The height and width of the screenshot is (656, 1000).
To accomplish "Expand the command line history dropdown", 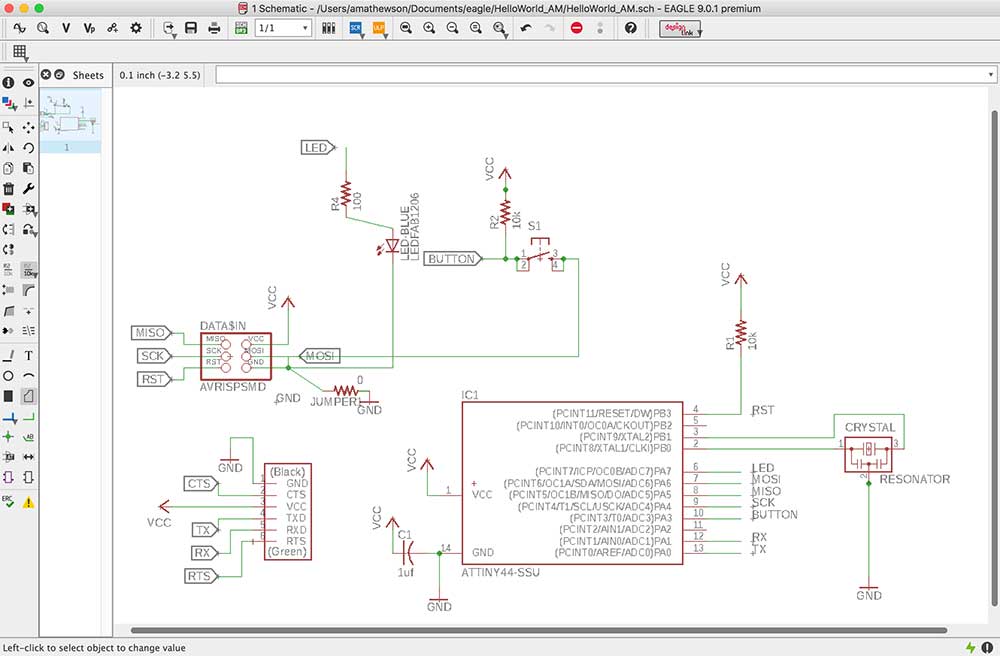I will 990,75.
